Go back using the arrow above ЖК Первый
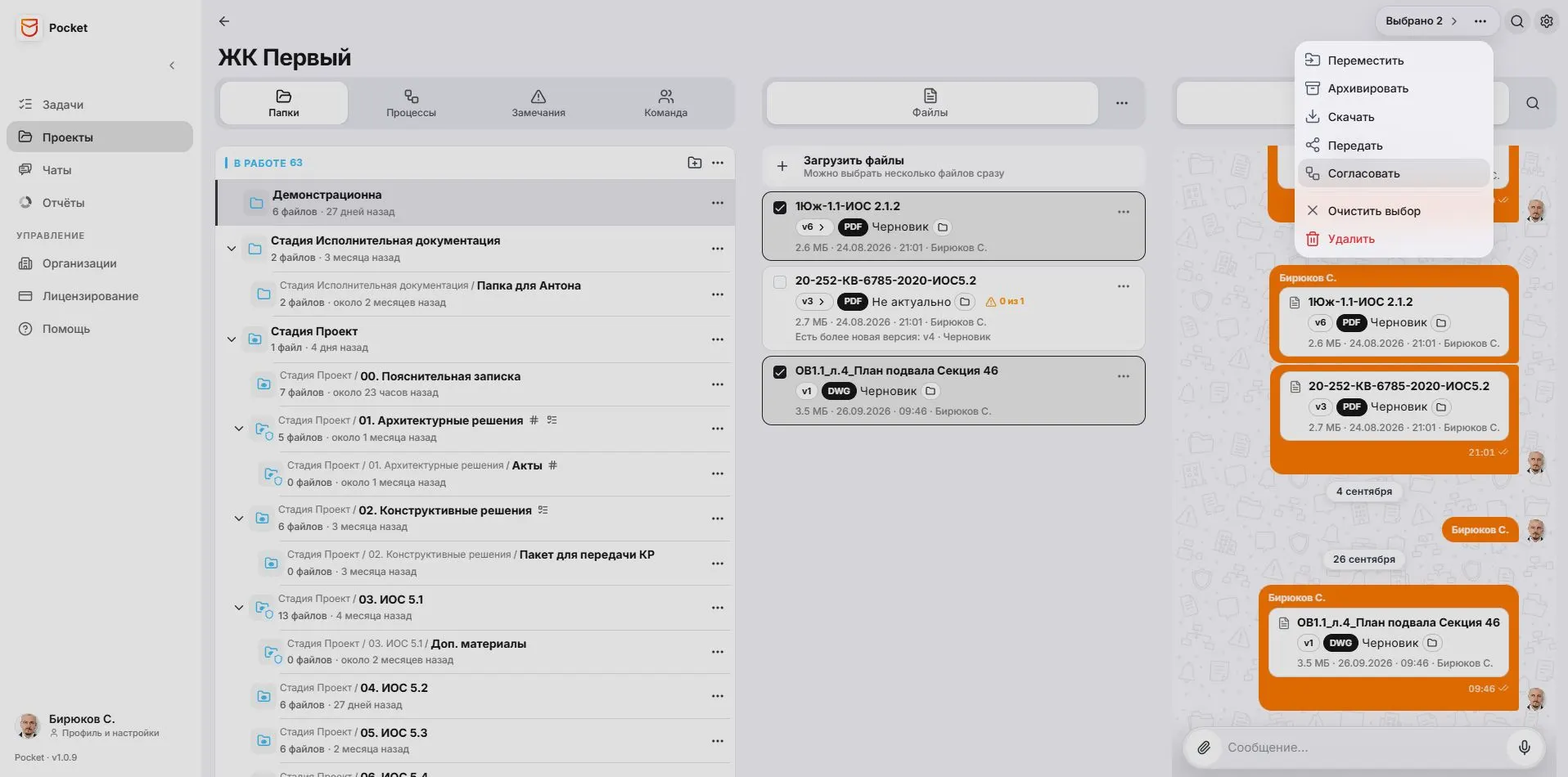Image resolution: width=1568 pixels, height=777 pixels. (224, 21)
